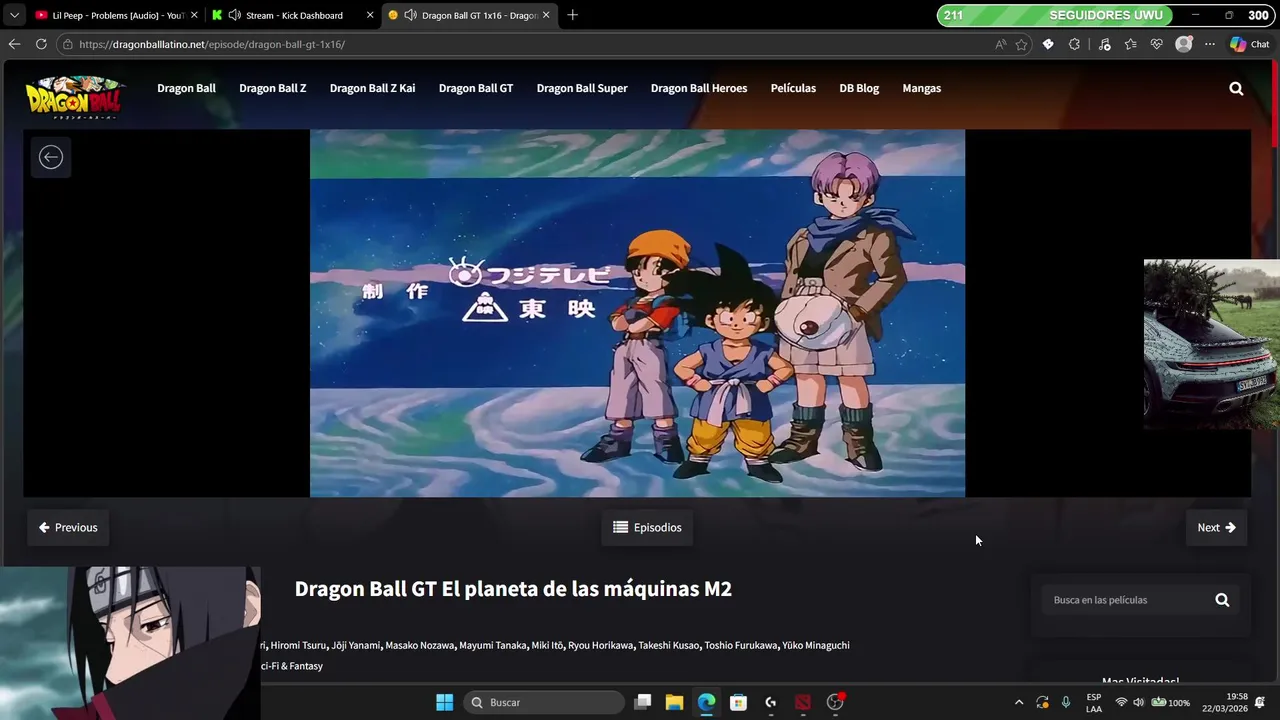Viewport: 1280px width, 720px height.
Task: Click the 'Busca en las películas' search field
Action: click(1125, 600)
